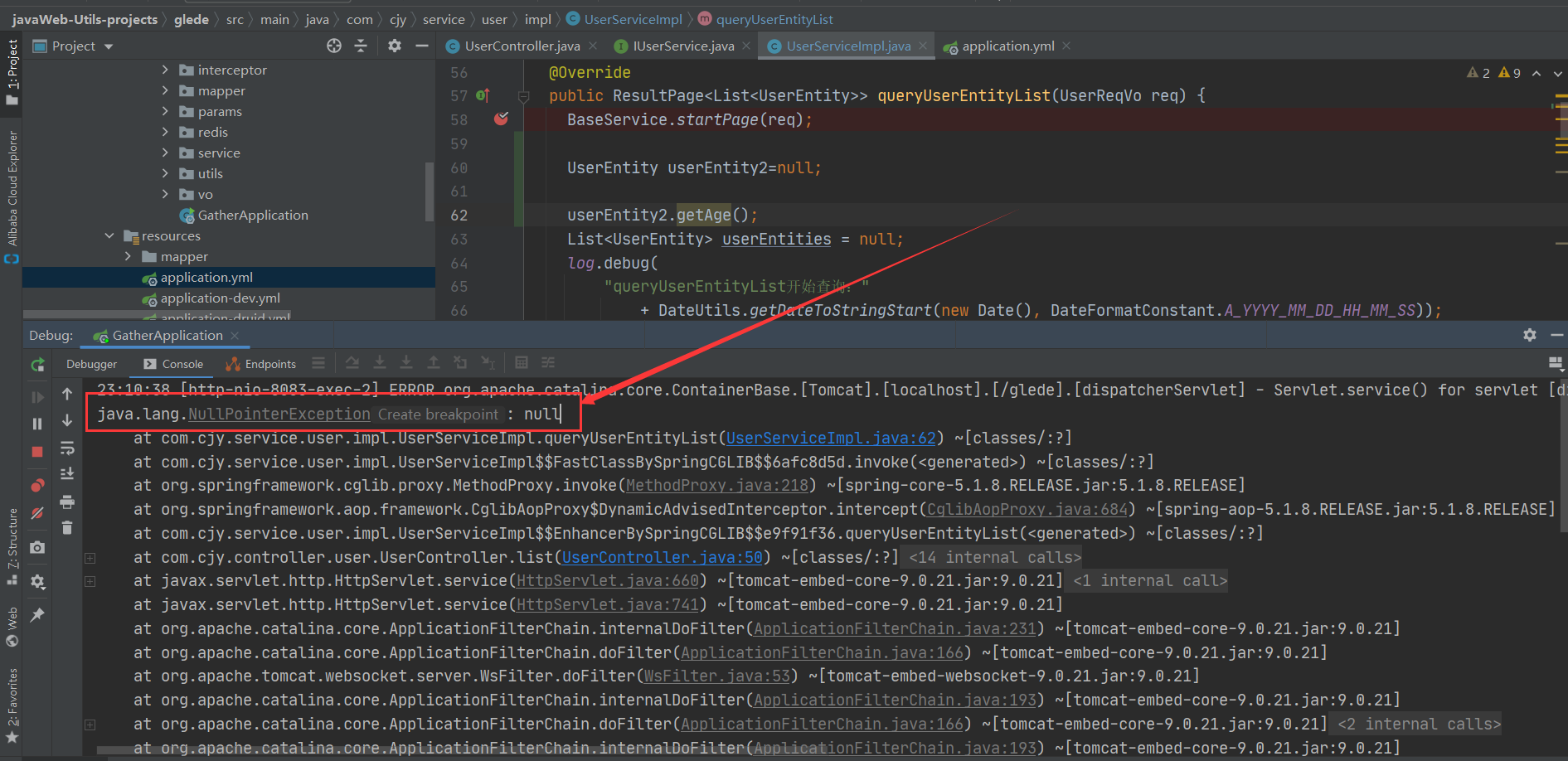Click Run to Cursor debug icon
Viewport: 1568px width, 761px height.
click(488, 363)
